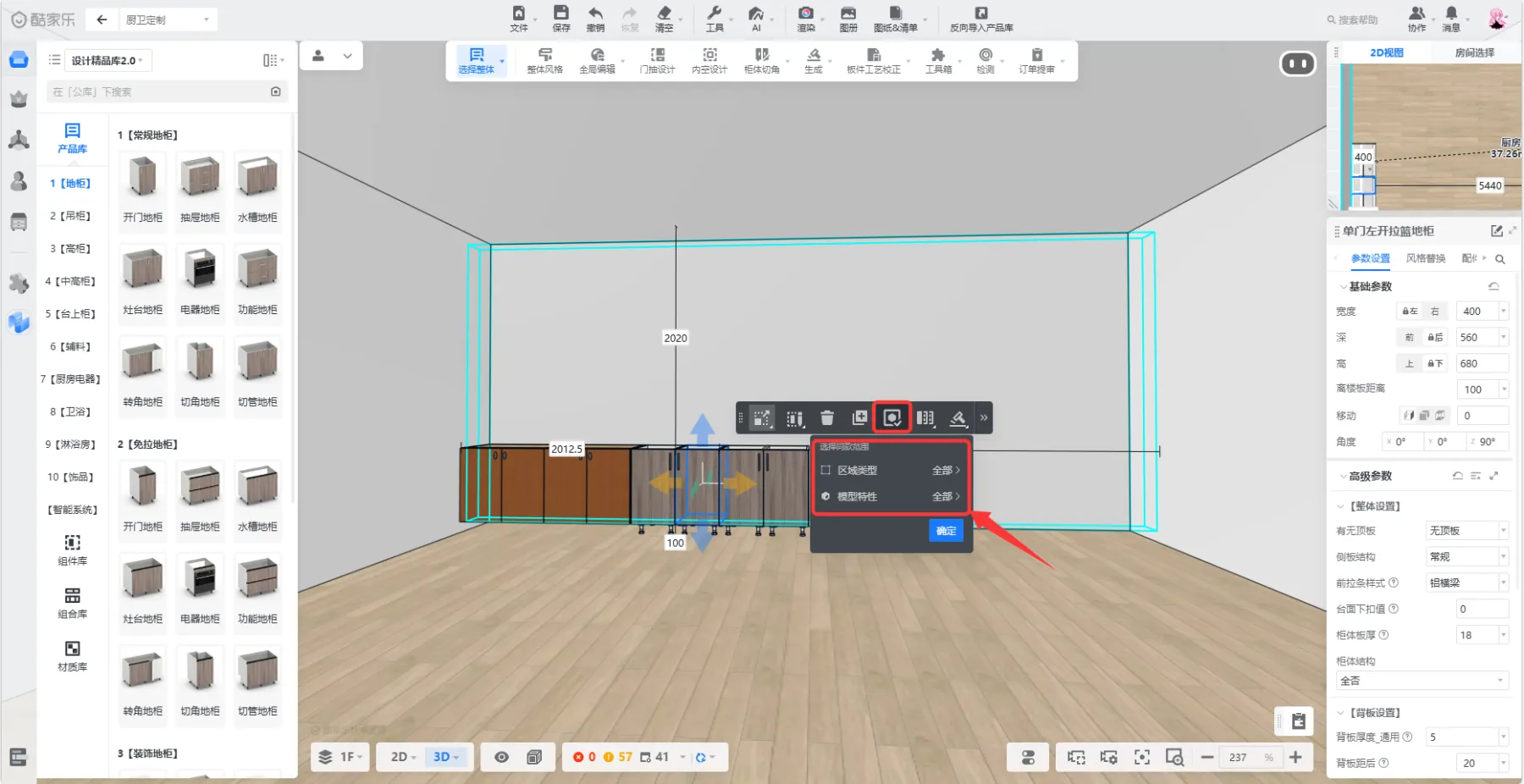Click the duplicate icon in floating toolbar
Viewport: 1524px width, 784px height.
point(859,417)
